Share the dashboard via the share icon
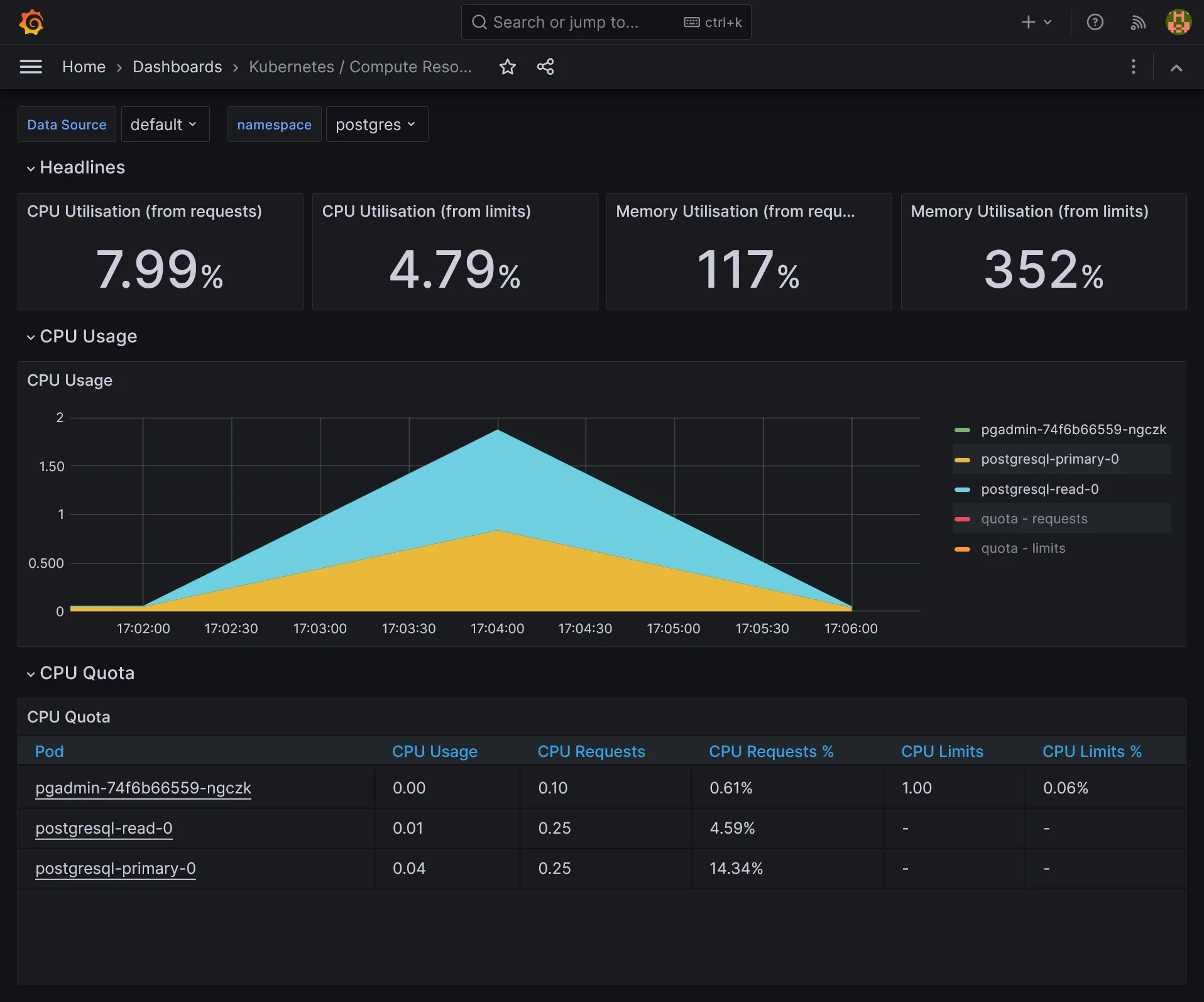Image resolution: width=1204 pixels, height=1002 pixels. point(545,67)
